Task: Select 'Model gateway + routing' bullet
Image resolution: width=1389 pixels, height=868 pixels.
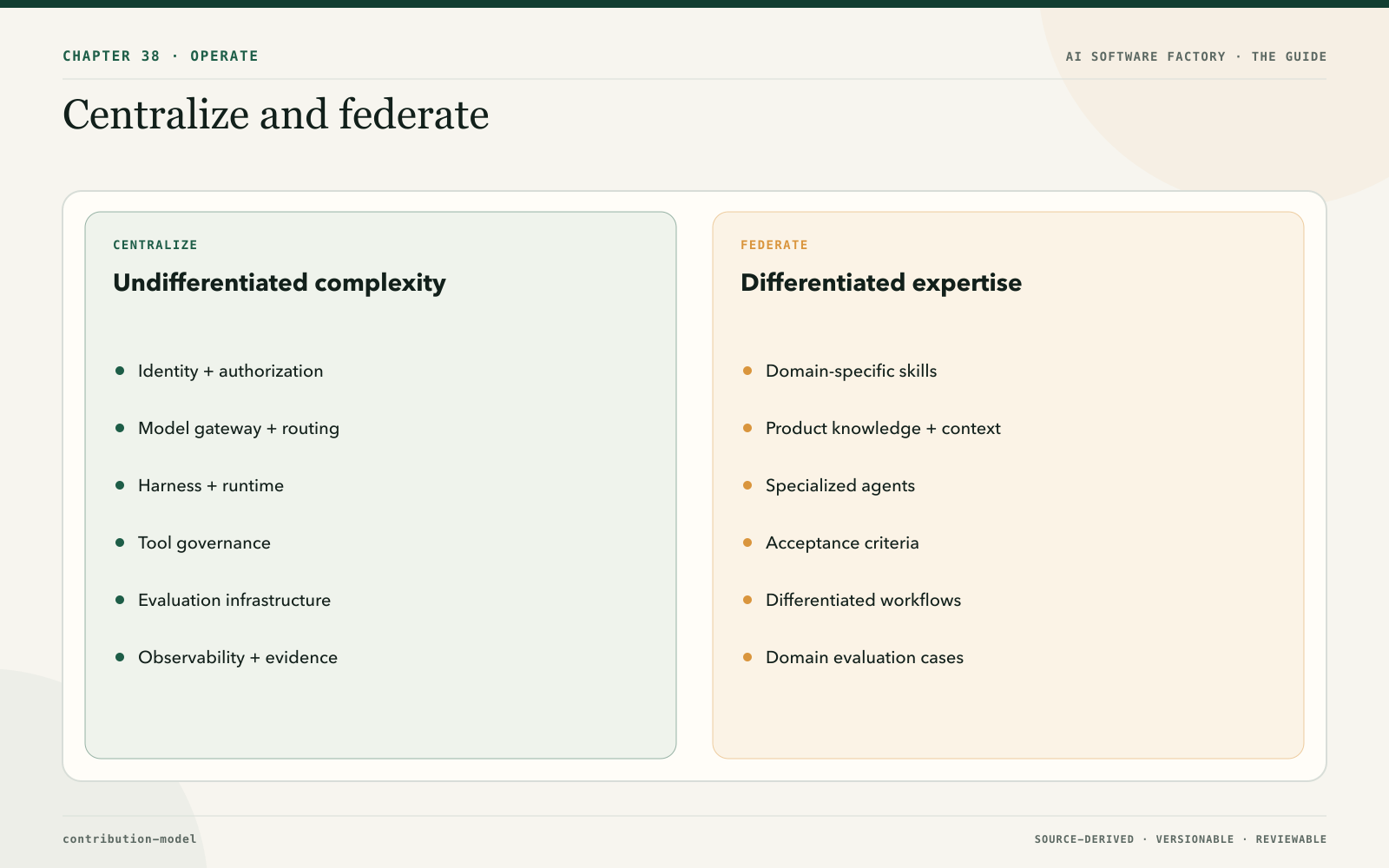Action: pyautogui.click(x=239, y=428)
